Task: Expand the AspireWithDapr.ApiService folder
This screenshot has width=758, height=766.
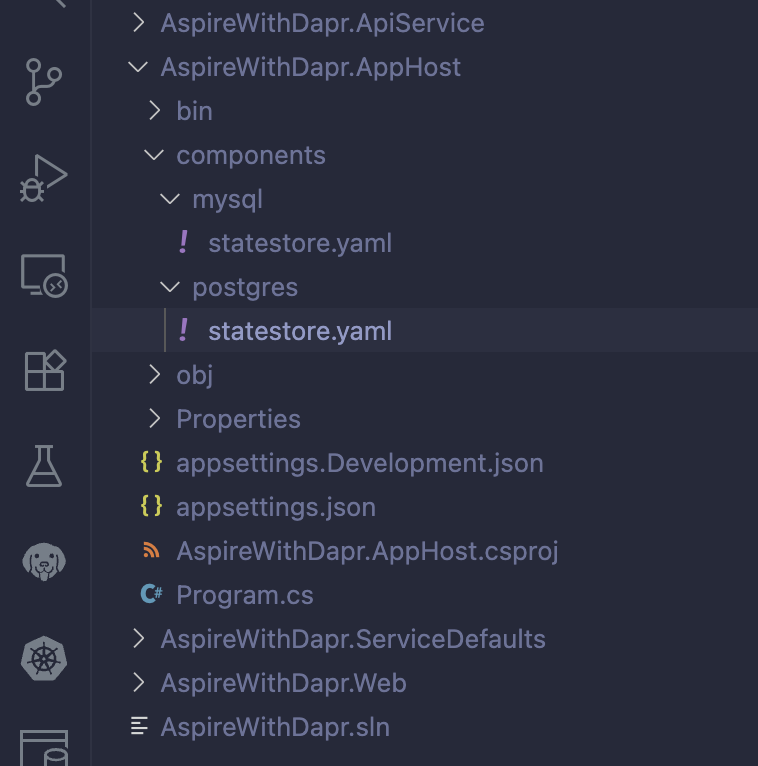Action: (322, 23)
